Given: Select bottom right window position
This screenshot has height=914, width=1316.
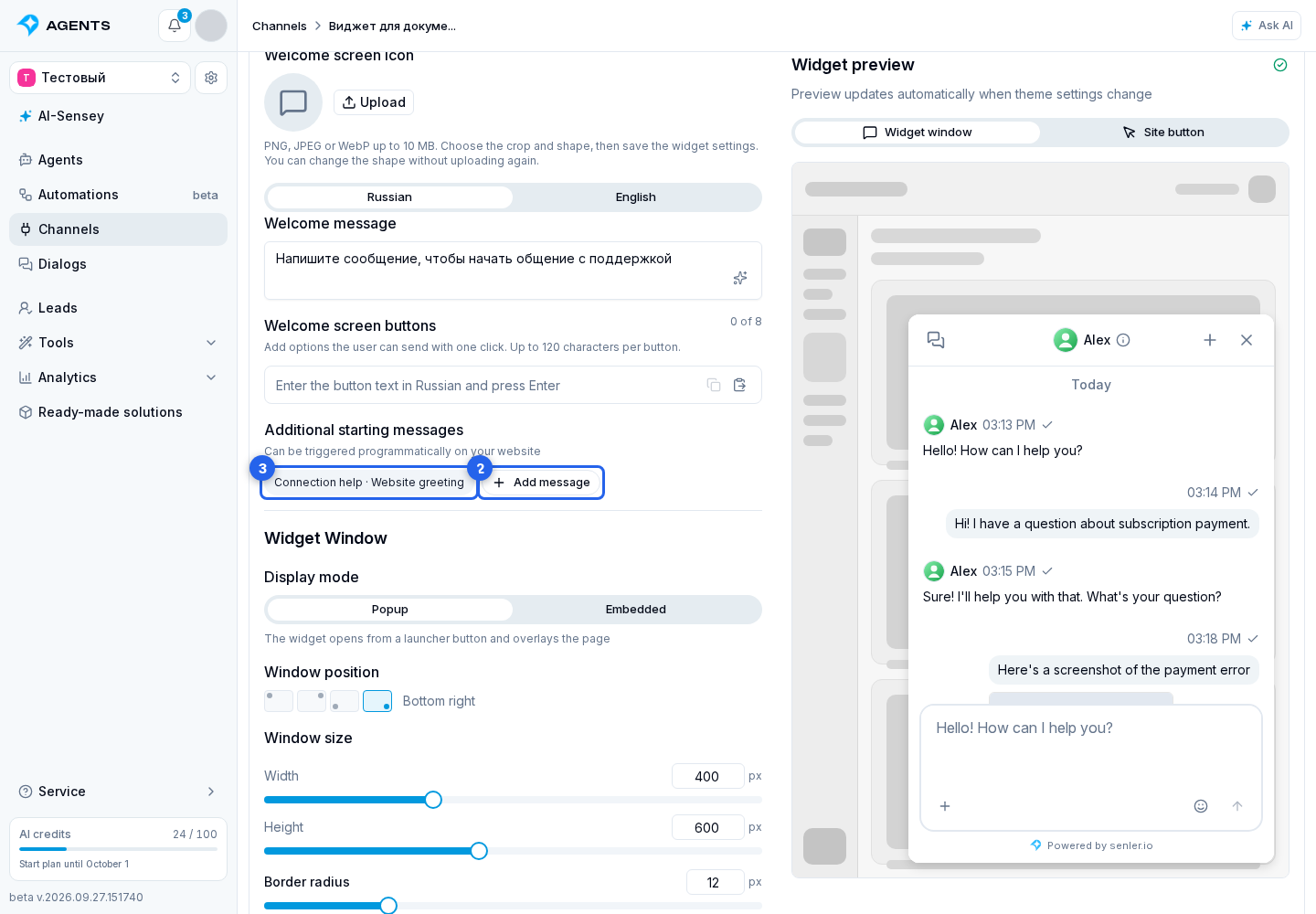Looking at the screenshot, I should [377, 701].
